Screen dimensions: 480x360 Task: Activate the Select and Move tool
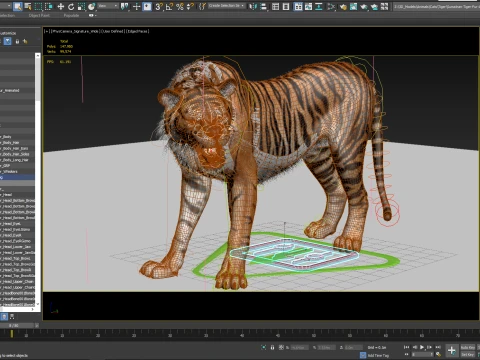(60, 6)
